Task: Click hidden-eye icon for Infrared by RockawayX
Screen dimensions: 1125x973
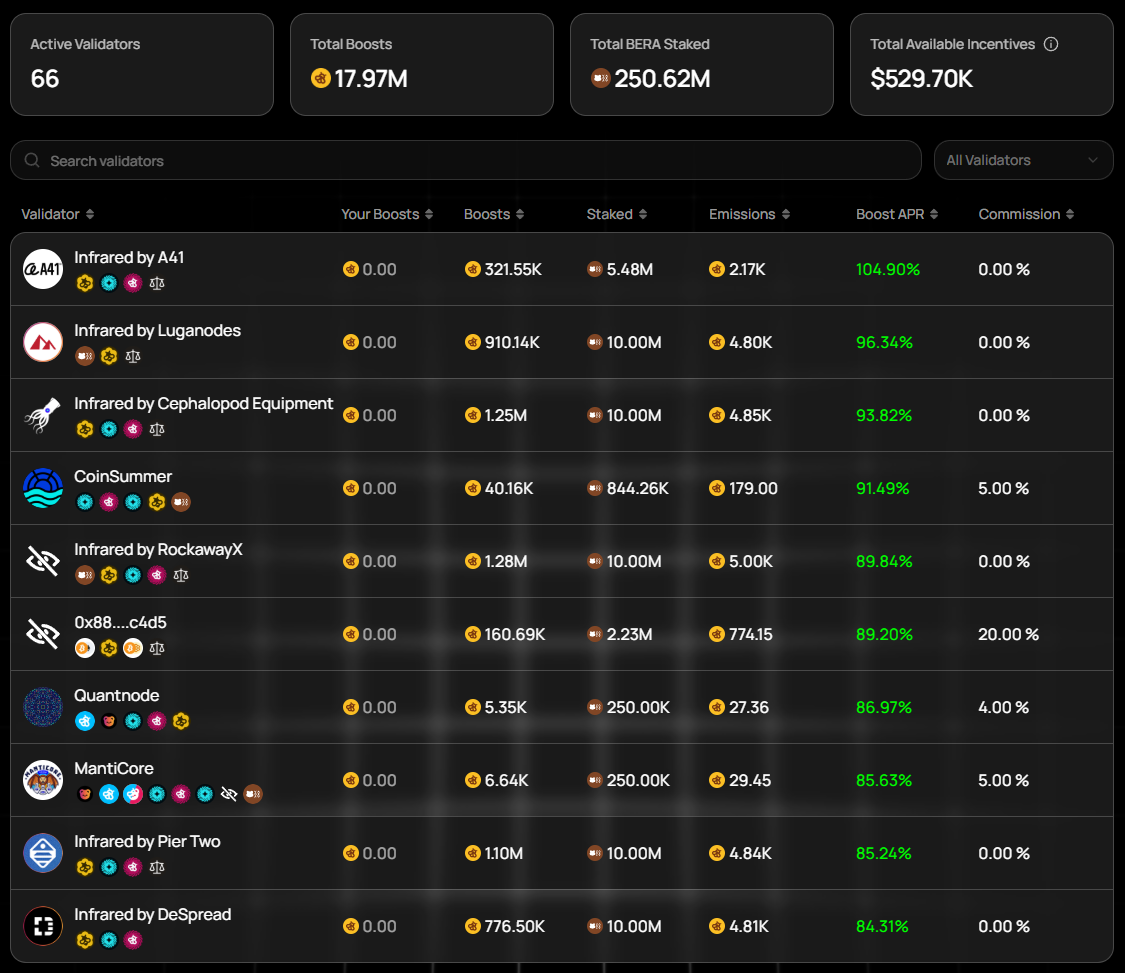Action: (43, 561)
